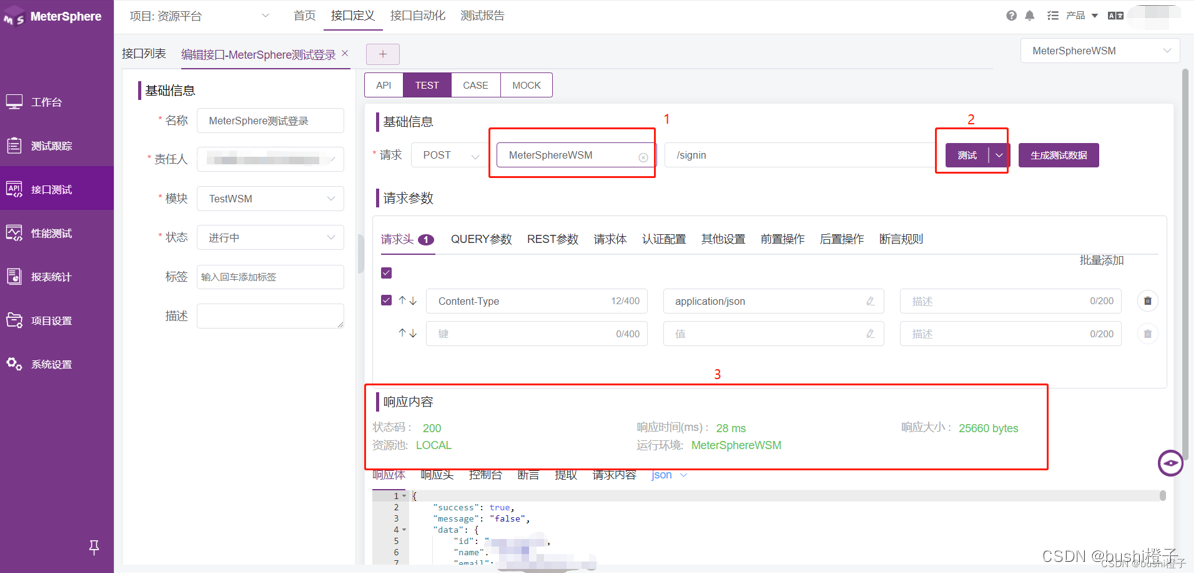Click the 生成测试数据 button
Viewport: 1194px width, 573px height.
click(1058, 155)
